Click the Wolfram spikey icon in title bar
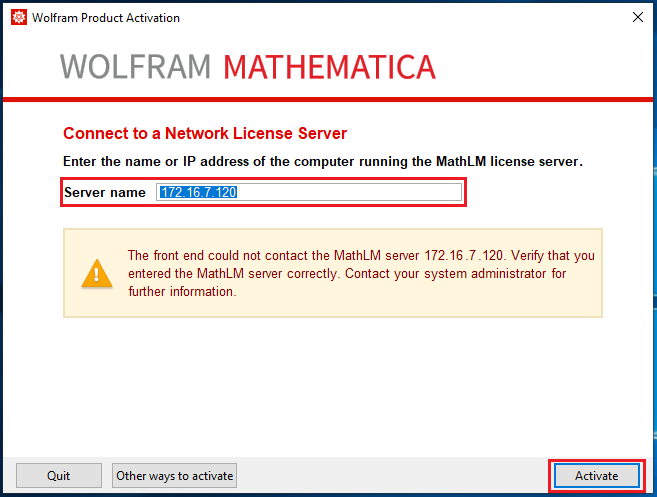Image resolution: width=657 pixels, height=497 pixels. point(16,17)
